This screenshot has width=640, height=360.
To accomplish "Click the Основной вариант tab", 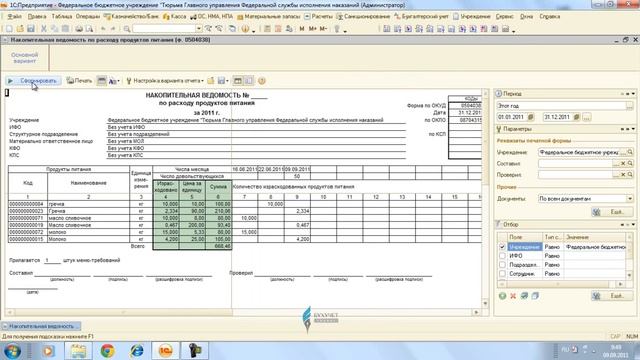I will (x=24, y=58).
